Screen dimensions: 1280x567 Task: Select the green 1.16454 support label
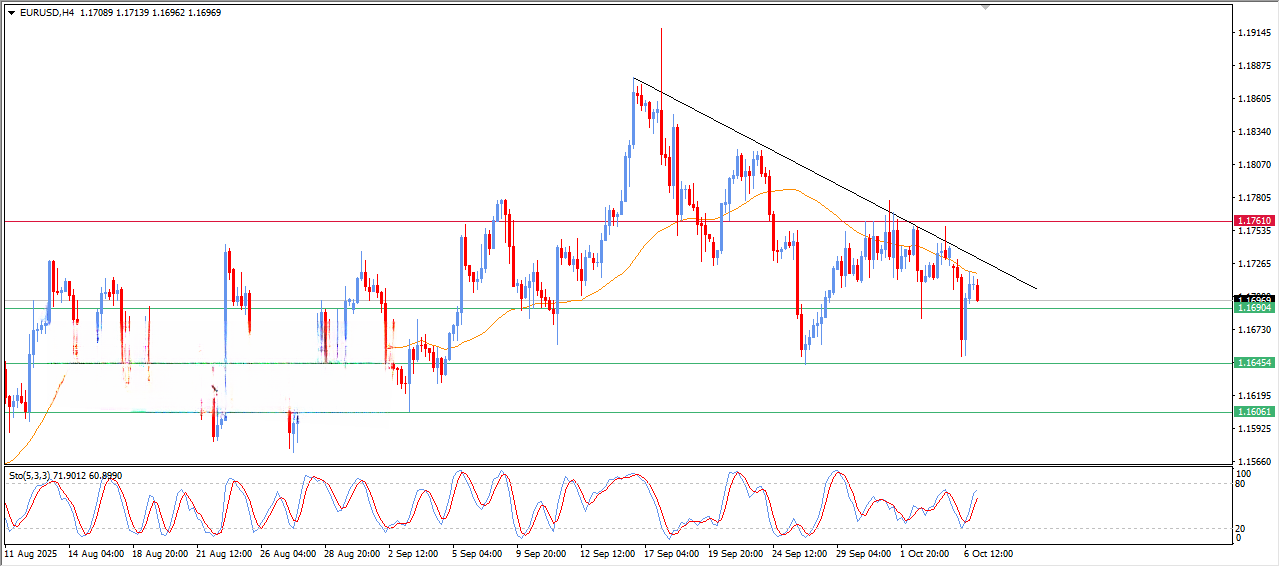[x=1254, y=363]
